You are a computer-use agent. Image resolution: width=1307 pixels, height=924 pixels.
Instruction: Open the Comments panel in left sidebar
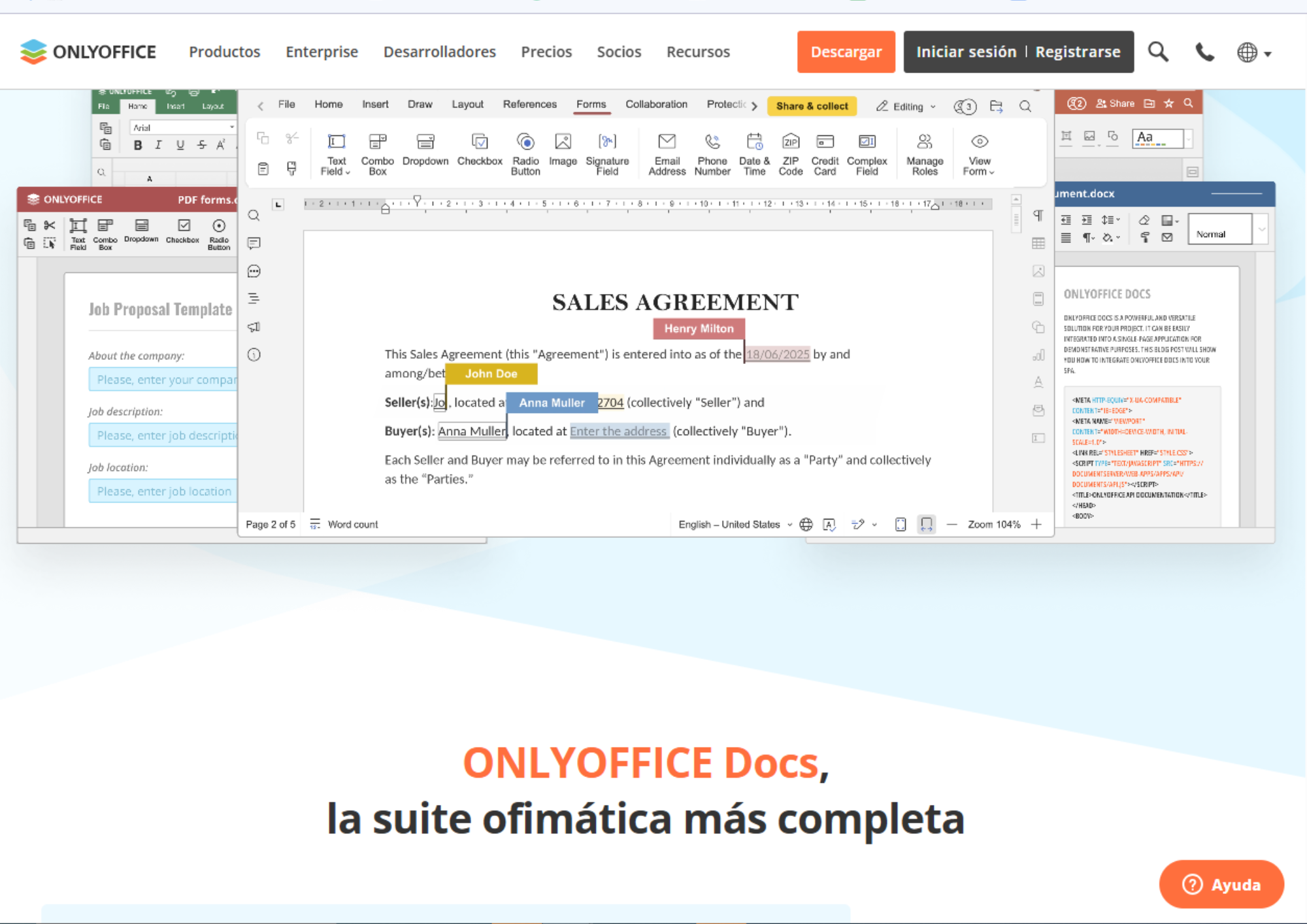(x=254, y=243)
